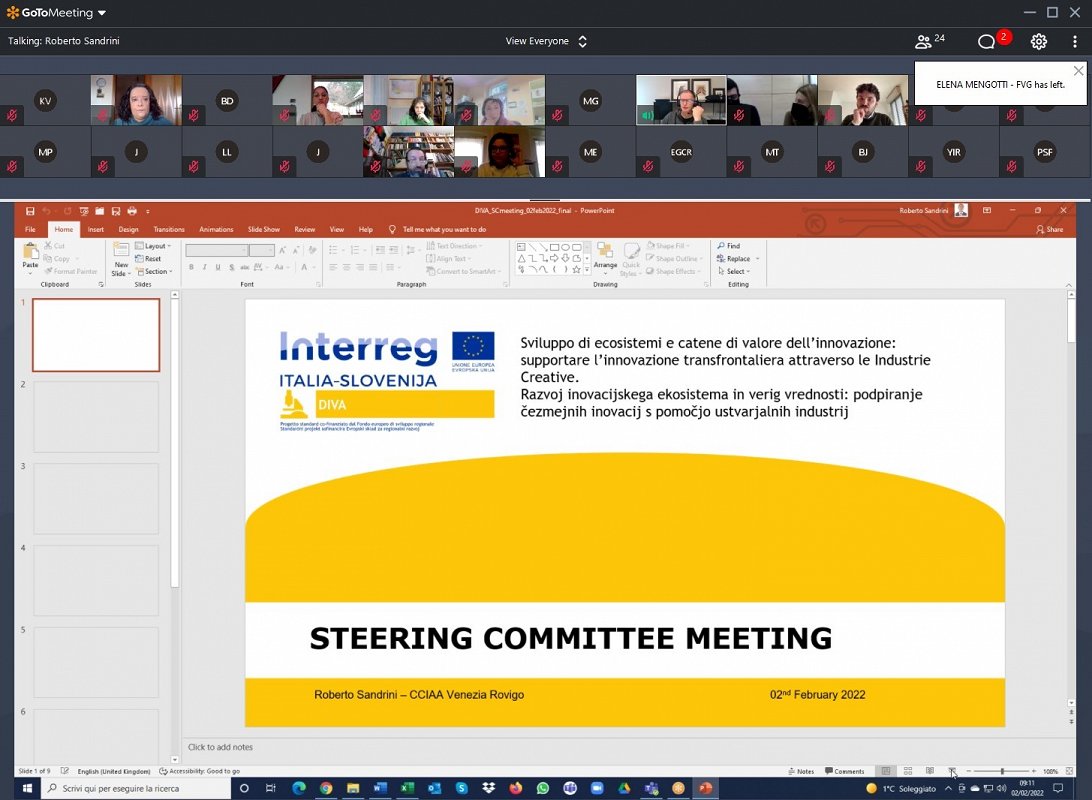Select slide 1 thumbnail

coord(96,335)
